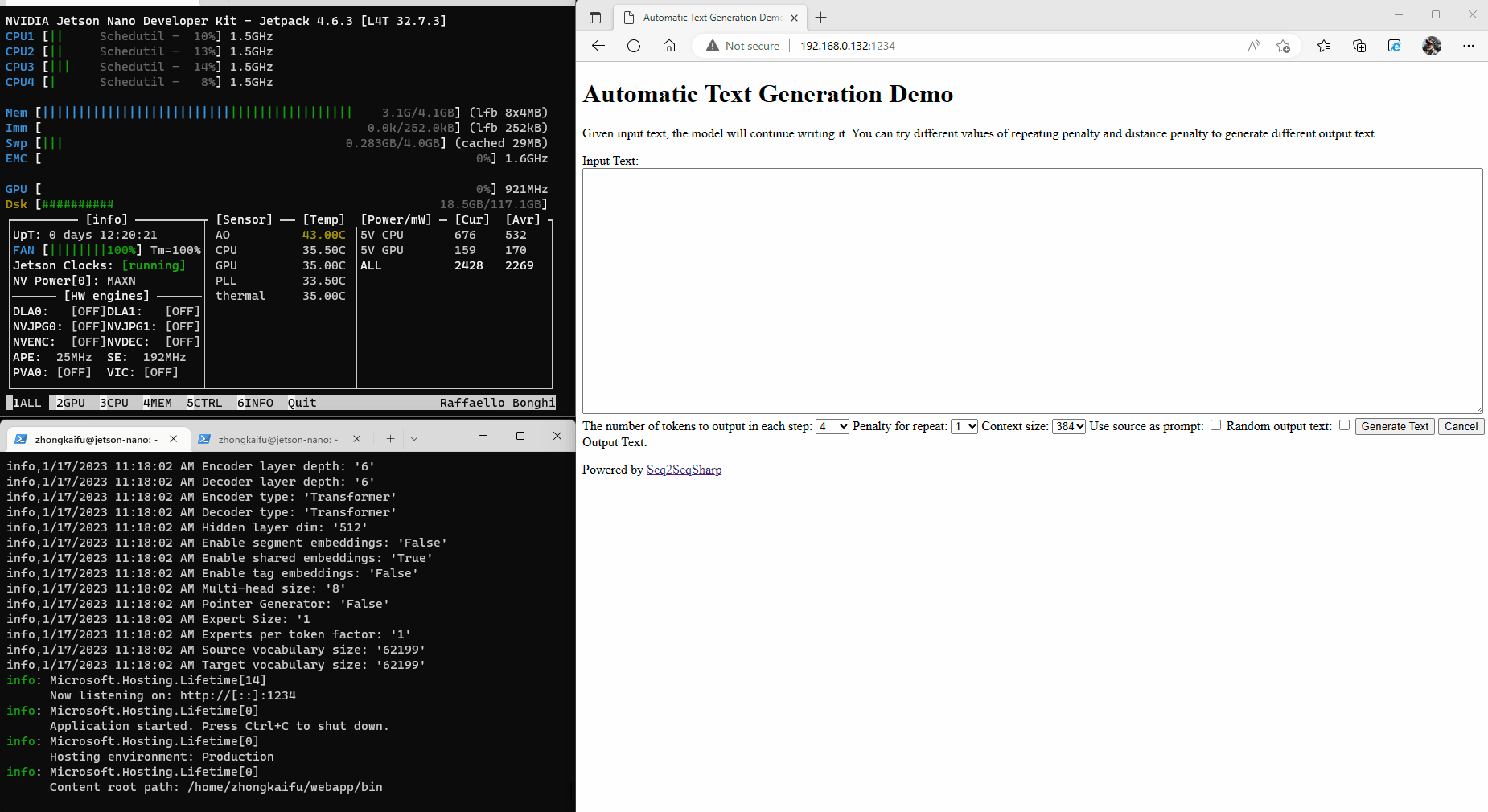1488x812 pixels.
Task: Open the repeat penalty dropdown
Action: pyautogui.click(x=964, y=426)
